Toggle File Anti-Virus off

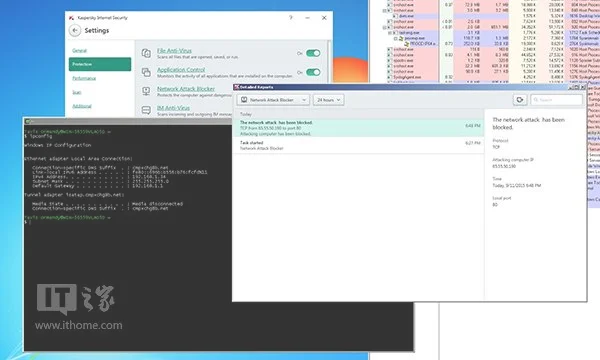tap(313, 53)
